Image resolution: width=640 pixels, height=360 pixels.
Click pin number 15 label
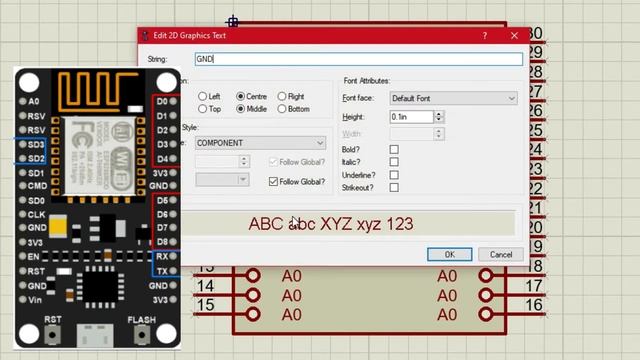tap(205, 305)
